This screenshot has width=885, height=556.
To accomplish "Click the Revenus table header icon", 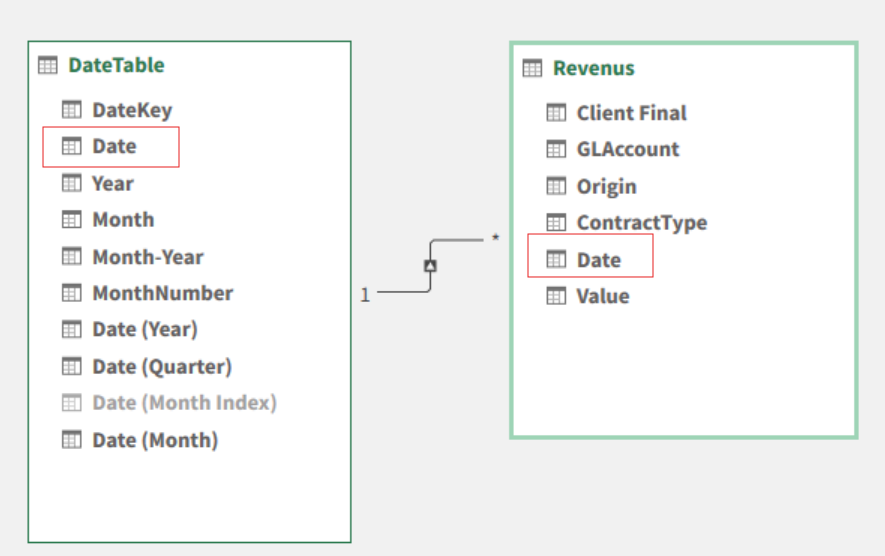I will click(532, 68).
